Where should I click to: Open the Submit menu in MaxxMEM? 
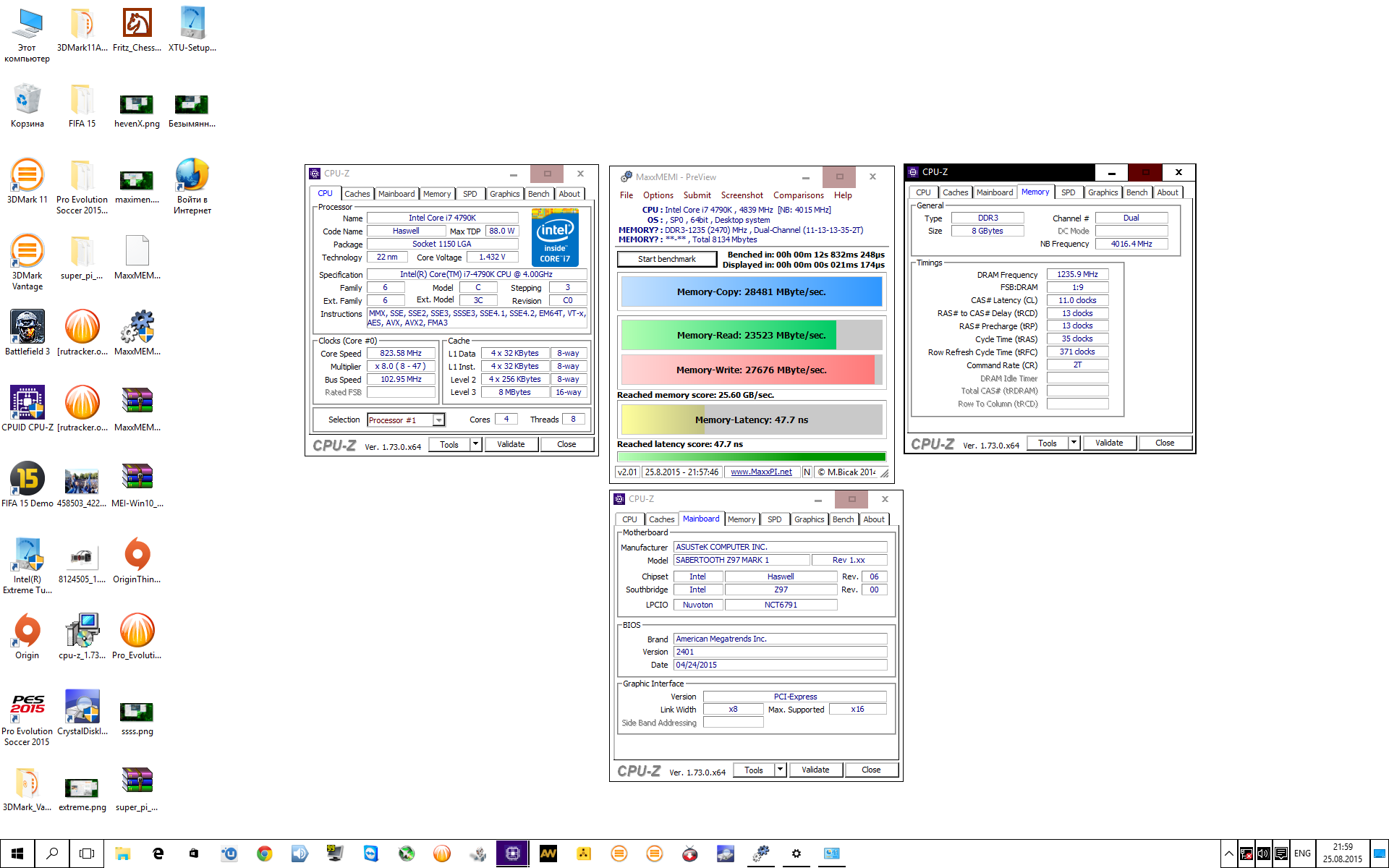click(697, 195)
